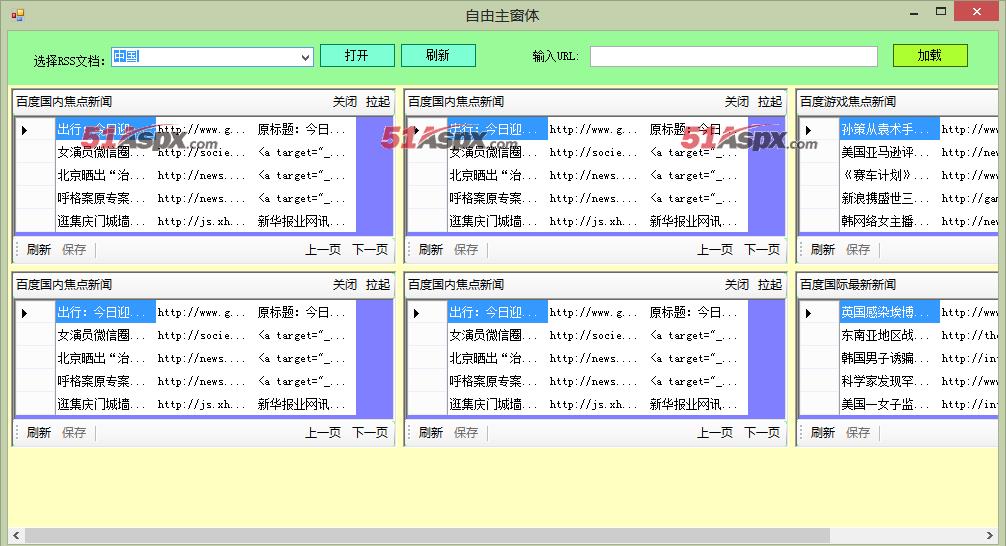
Task: Click the row-header arrow in the 百度游戏焦点新闻 grid
Action: coord(808,130)
